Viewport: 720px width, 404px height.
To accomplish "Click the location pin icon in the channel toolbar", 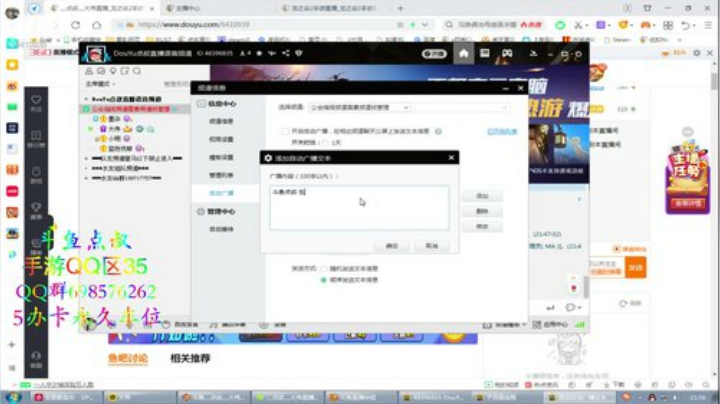I will pyautogui.click(x=113, y=71).
